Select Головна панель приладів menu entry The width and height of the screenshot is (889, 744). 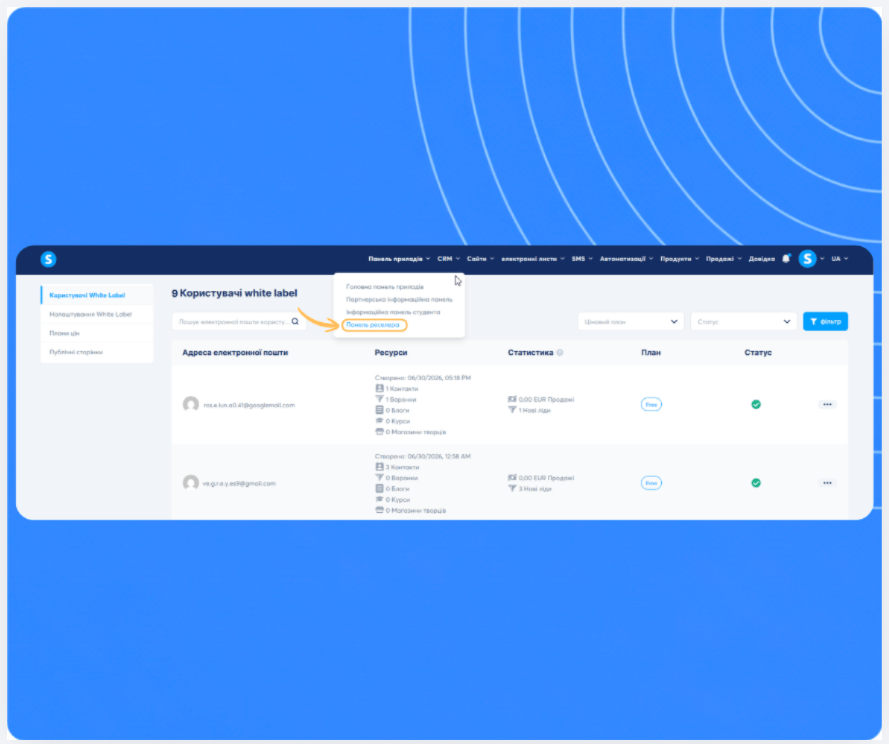coord(385,287)
